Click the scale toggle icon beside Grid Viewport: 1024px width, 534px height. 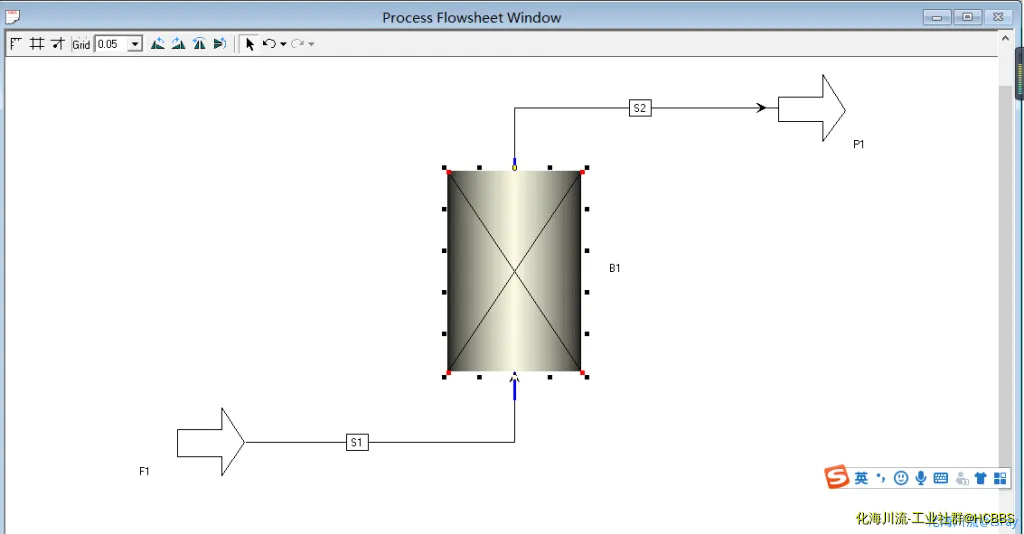tap(58, 44)
